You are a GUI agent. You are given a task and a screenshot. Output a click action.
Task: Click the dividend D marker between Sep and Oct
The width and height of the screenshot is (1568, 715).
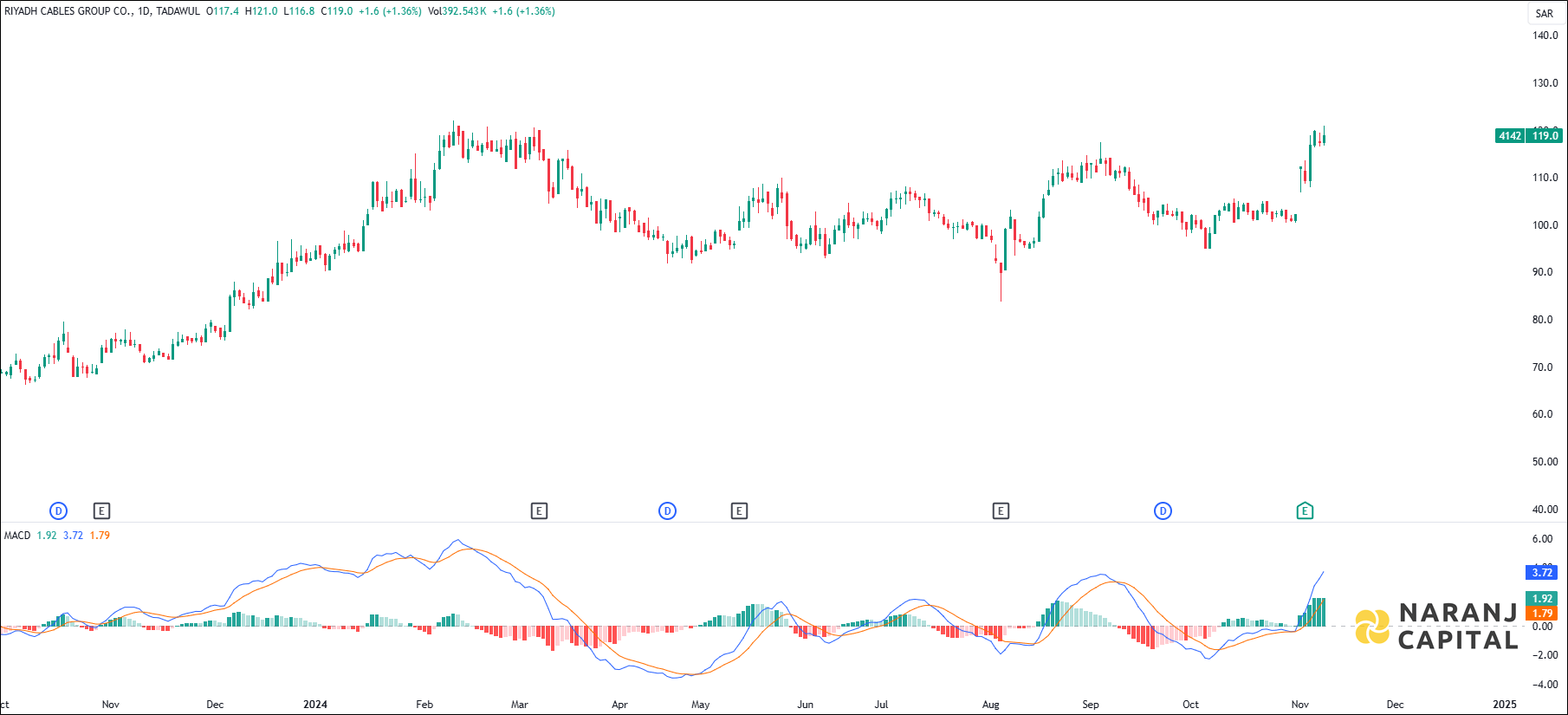(1163, 511)
